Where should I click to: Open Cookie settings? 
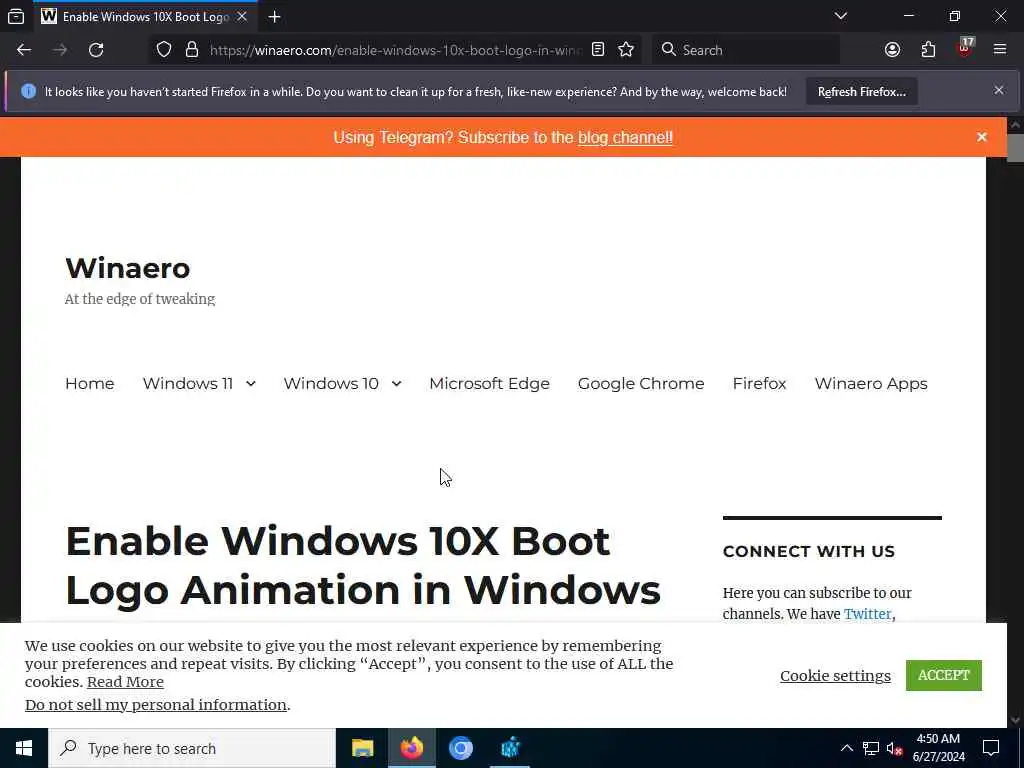(x=835, y=675)
